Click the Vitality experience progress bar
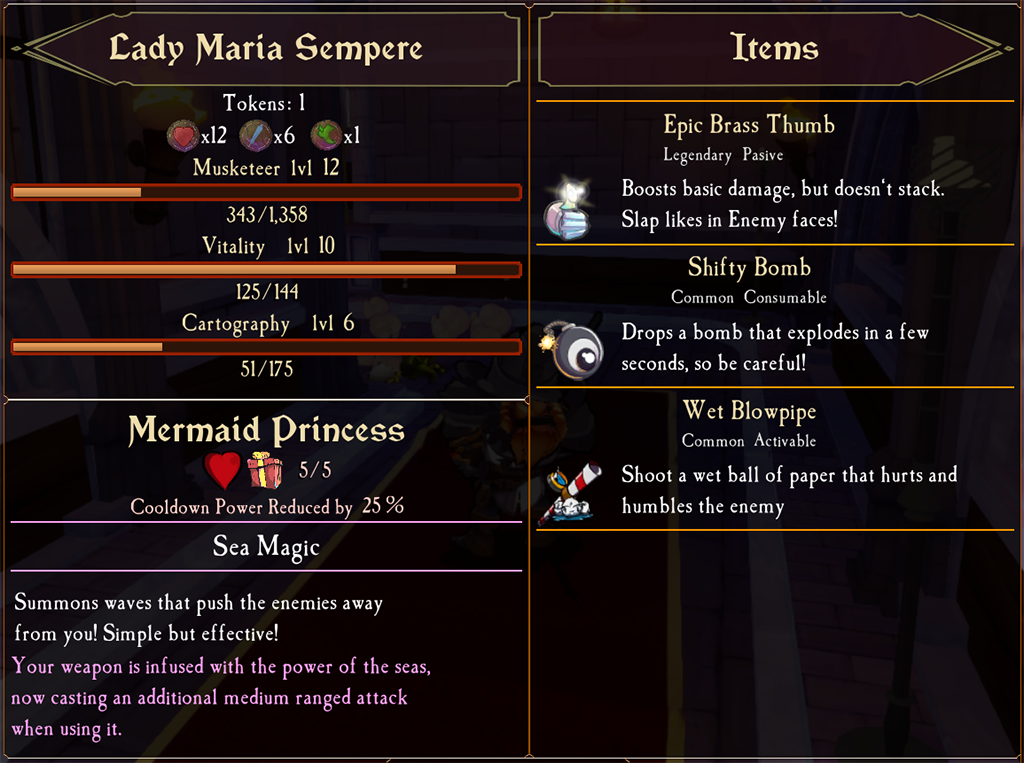Viewport: 1024px width, 763px height. (266, 269)
